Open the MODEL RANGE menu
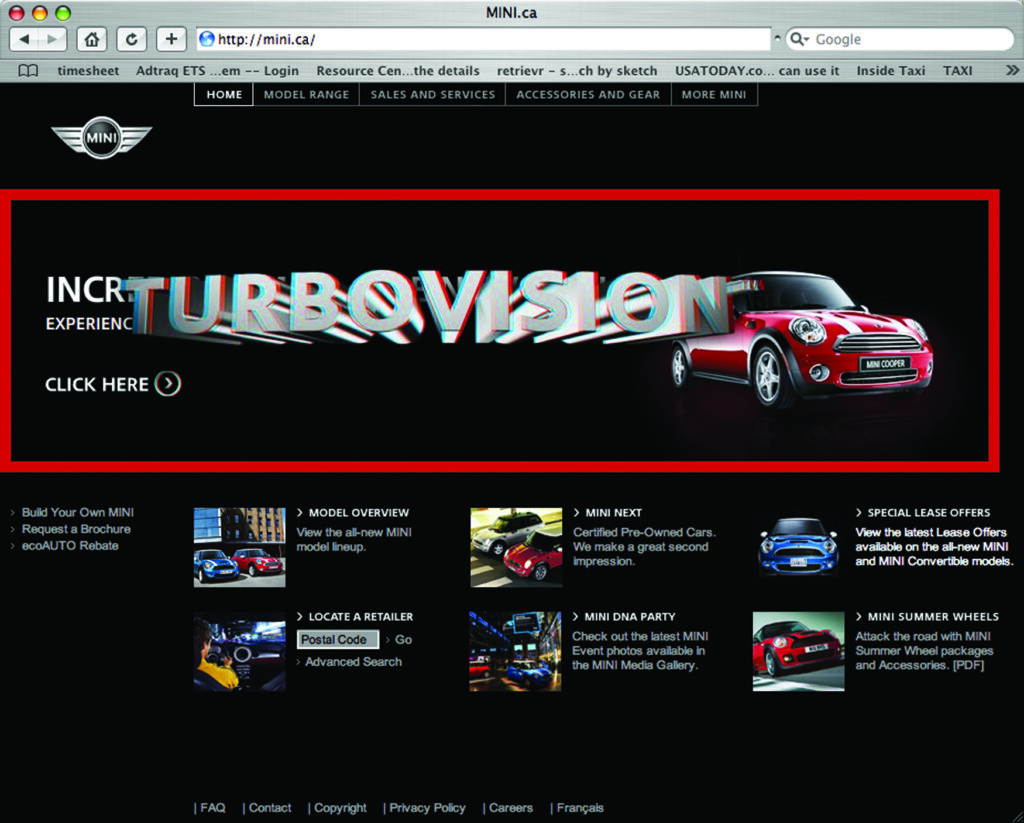The width and height of the screenshot is (1024, 823). [306, 95]
